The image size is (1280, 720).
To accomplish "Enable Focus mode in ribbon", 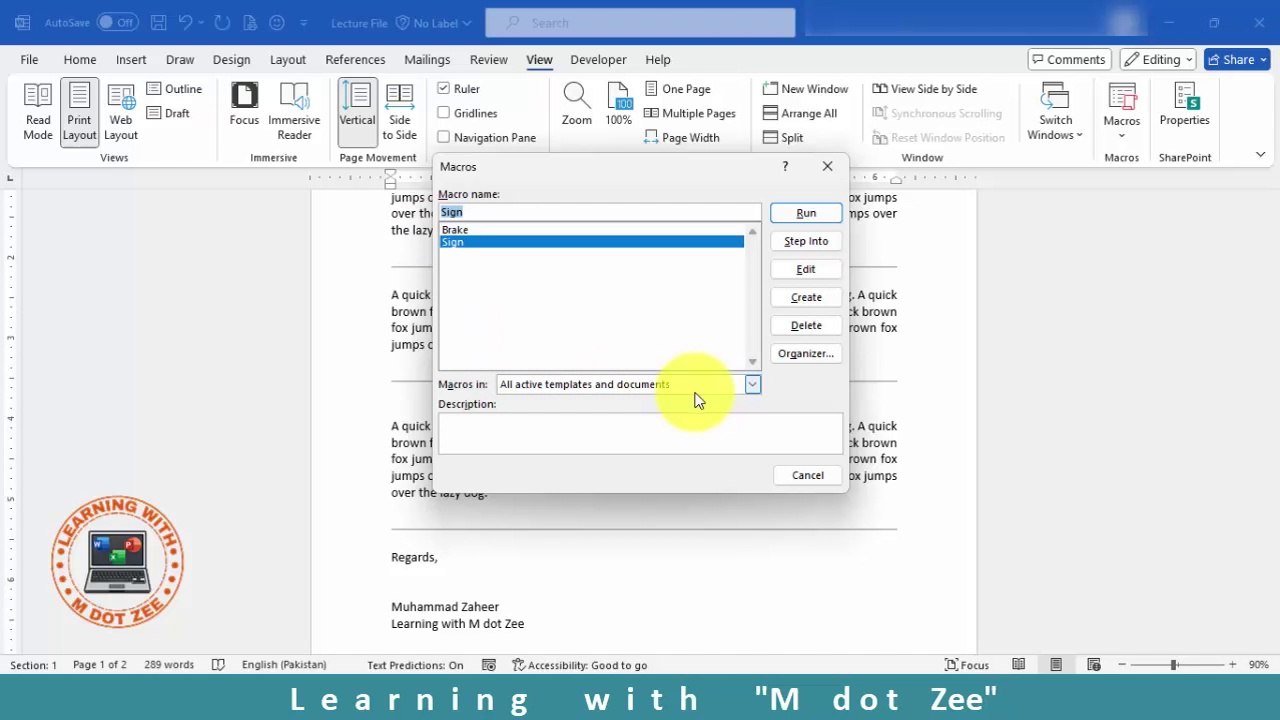I will [244, 106].
